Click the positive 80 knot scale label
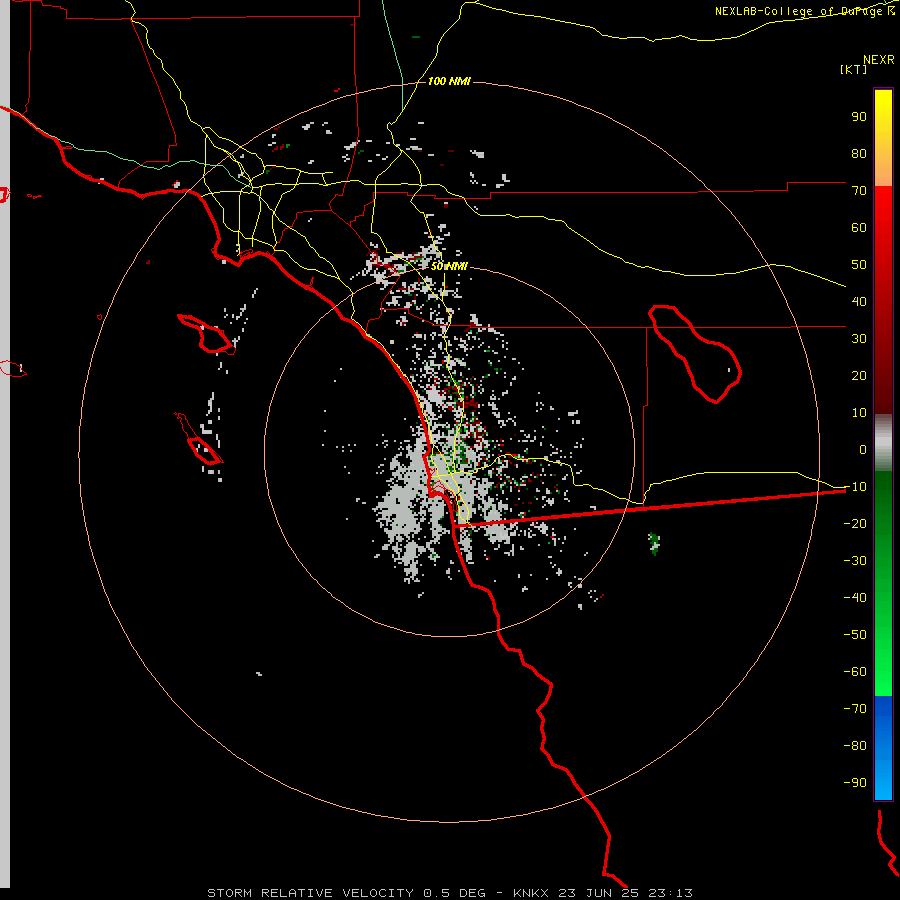 [x=859, y=153]
